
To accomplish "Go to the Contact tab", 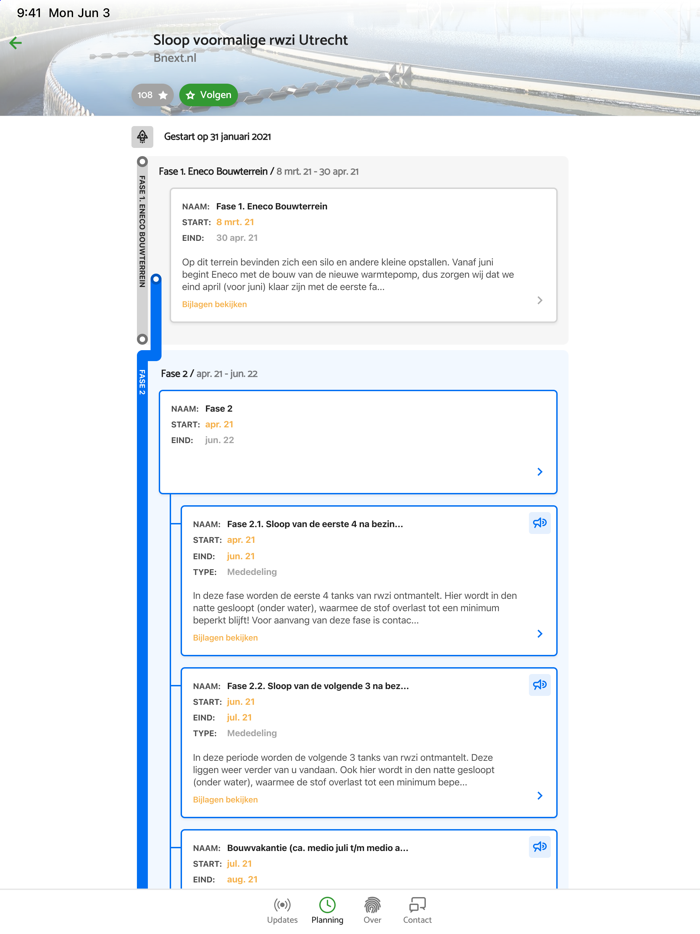I will (417, 910).
